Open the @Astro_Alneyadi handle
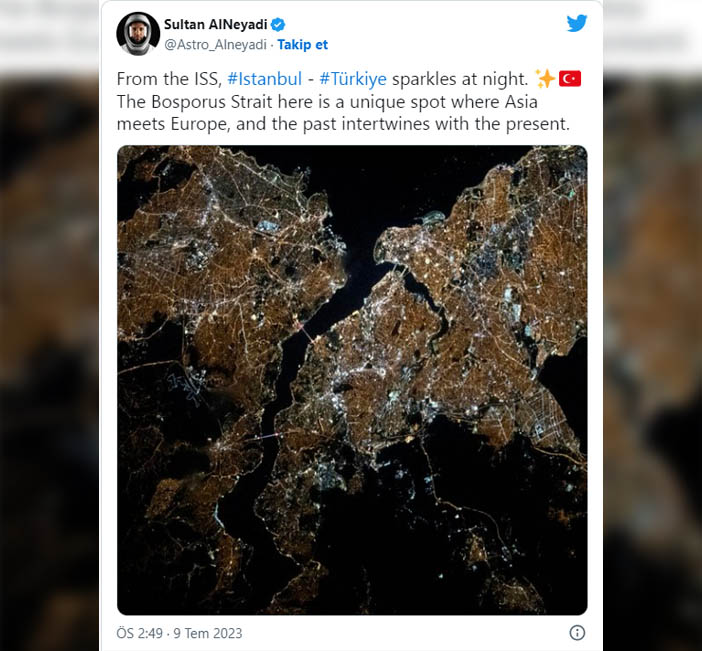 215,45
